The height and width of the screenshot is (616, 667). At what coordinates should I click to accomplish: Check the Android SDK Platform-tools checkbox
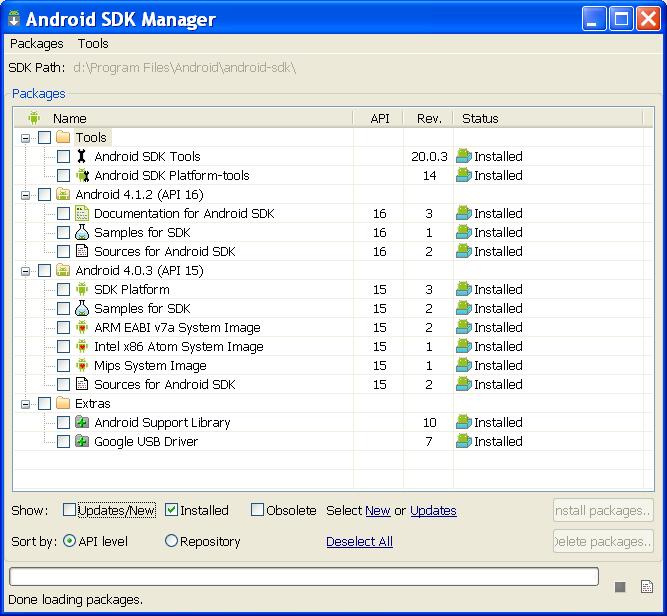63,175
